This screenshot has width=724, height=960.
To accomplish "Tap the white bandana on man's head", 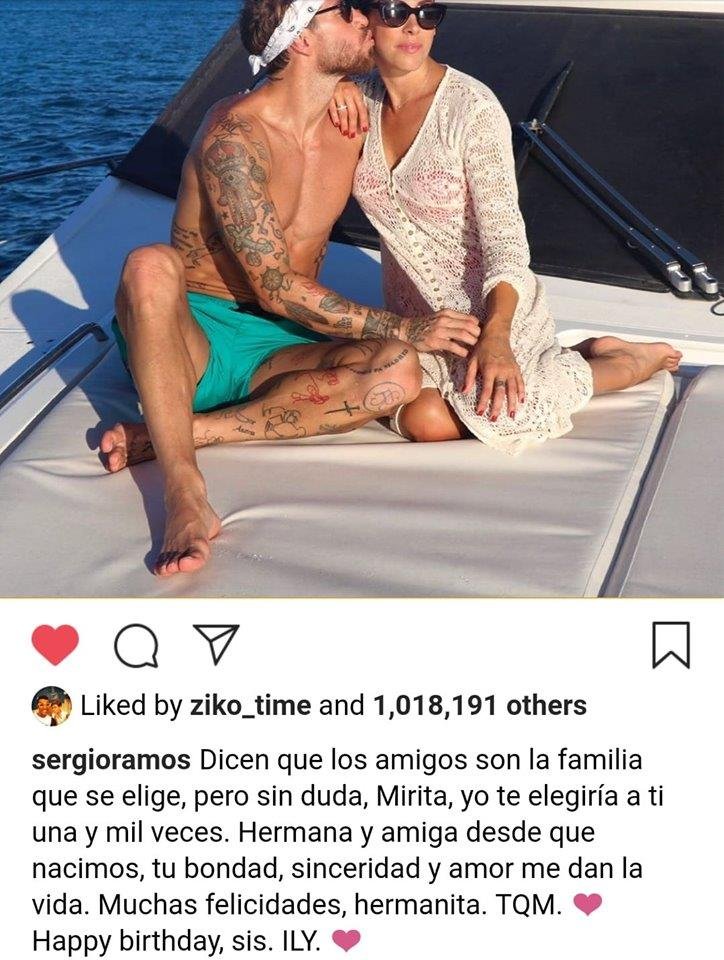I will (x=280, y=34).
